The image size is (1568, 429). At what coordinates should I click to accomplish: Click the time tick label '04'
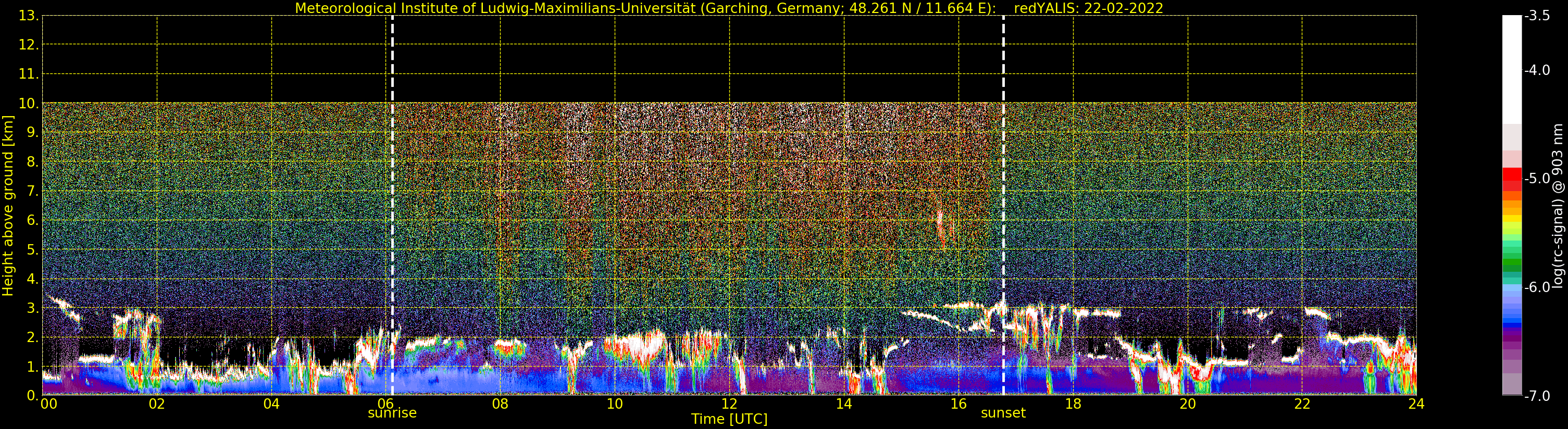(271, 404)
